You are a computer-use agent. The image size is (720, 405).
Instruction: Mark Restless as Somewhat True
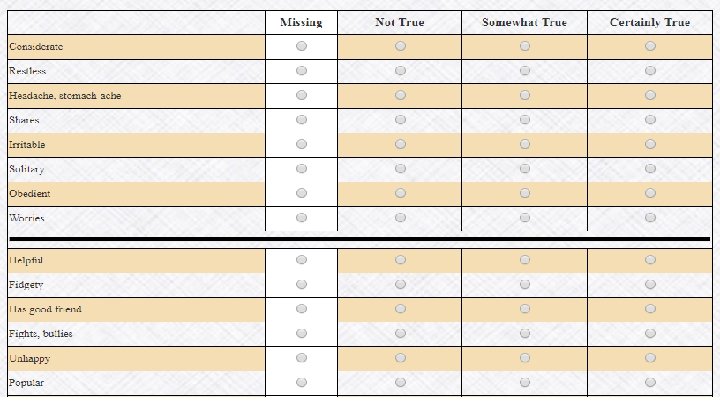[x=525, y=70]
